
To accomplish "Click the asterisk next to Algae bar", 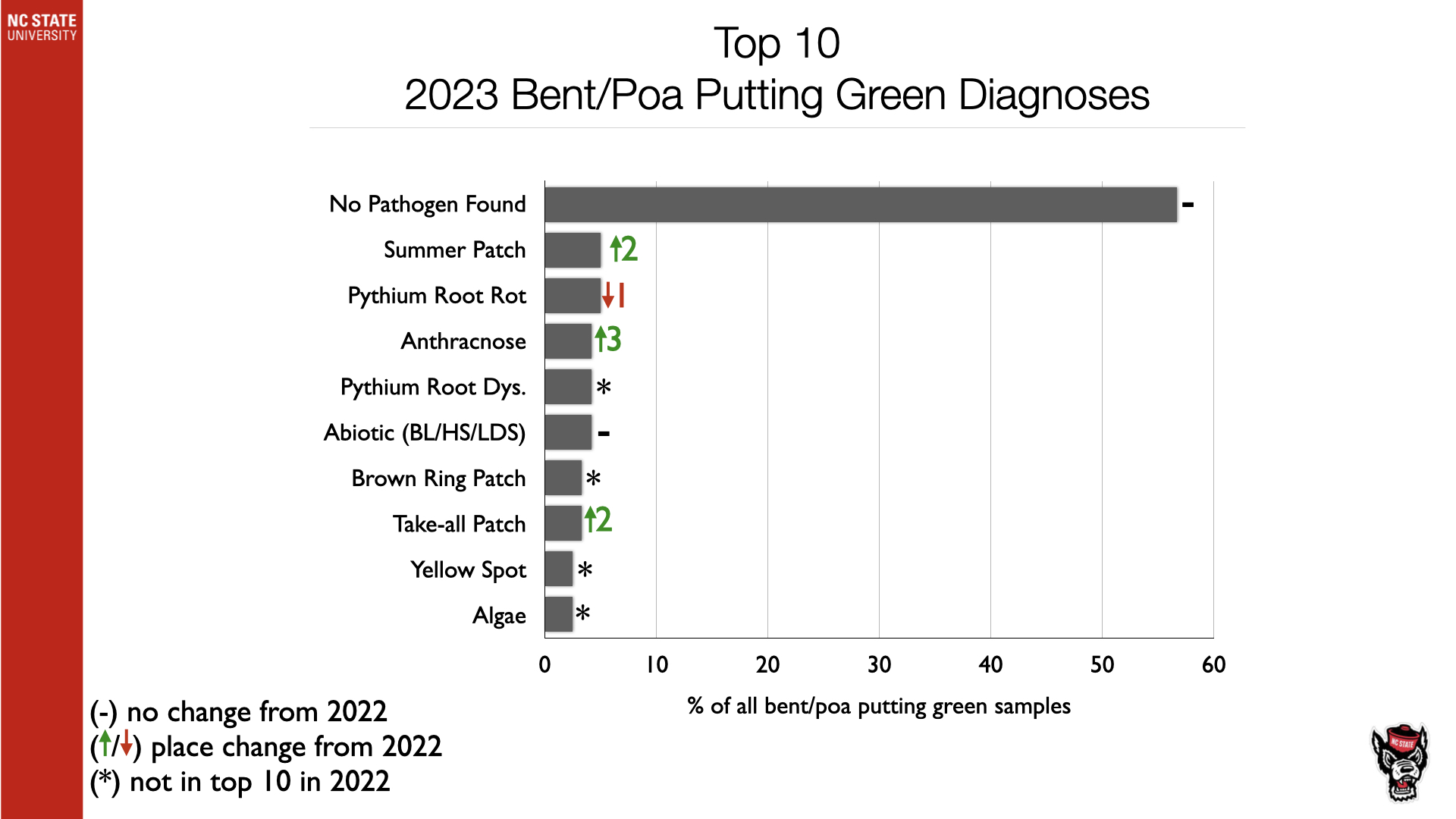I will (582, 613).
